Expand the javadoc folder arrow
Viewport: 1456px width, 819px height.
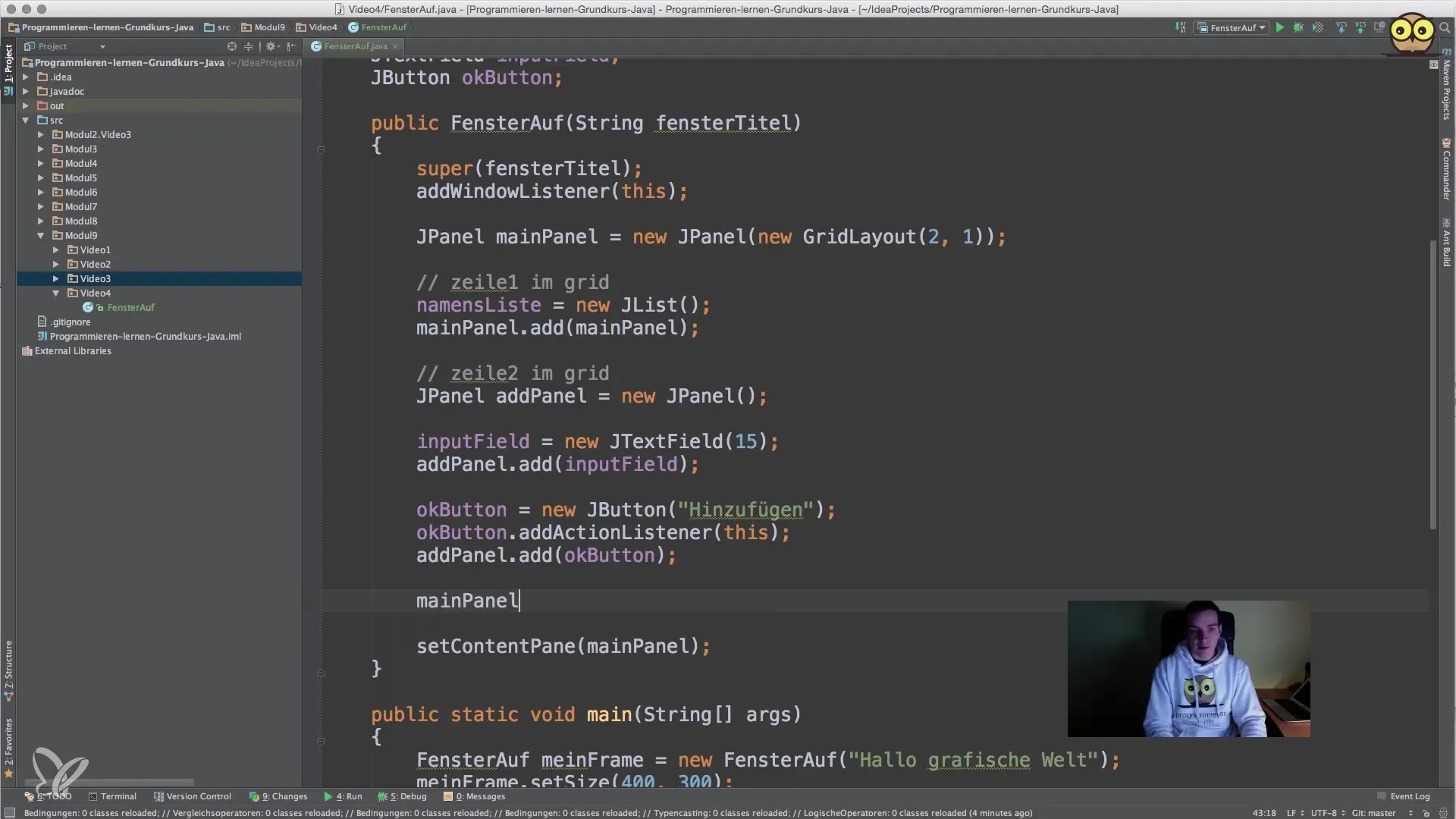(x=26, y=92)
